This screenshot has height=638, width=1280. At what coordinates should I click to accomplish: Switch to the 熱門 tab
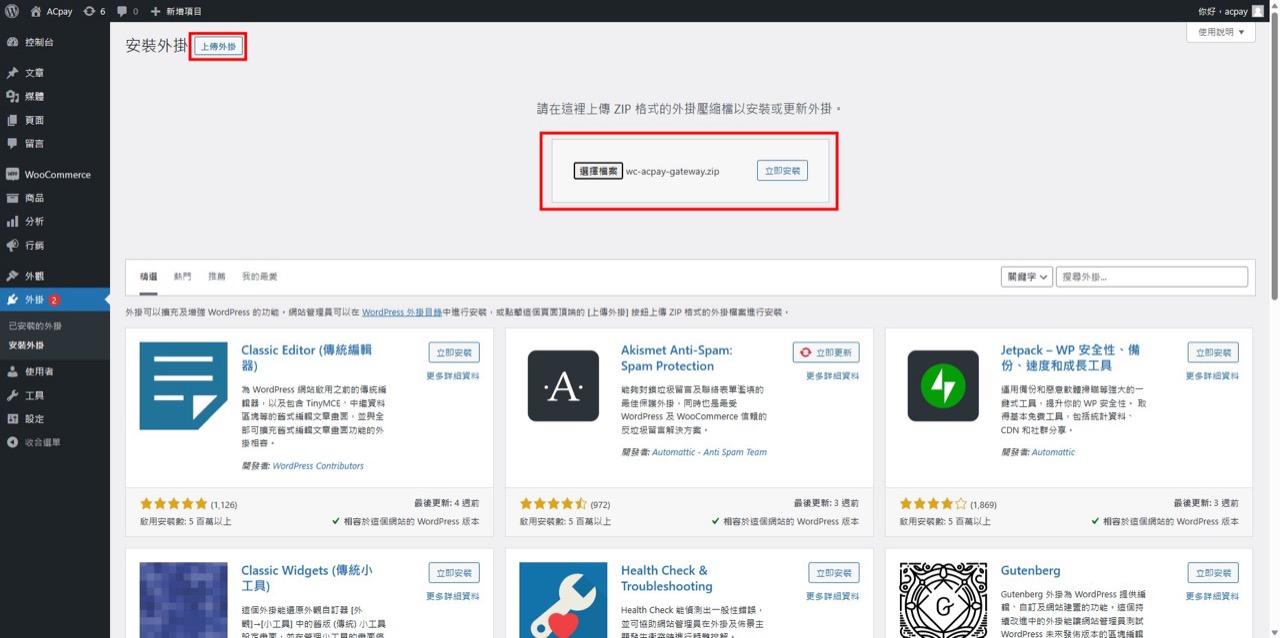pyautogui.click(x=182, y=277)
